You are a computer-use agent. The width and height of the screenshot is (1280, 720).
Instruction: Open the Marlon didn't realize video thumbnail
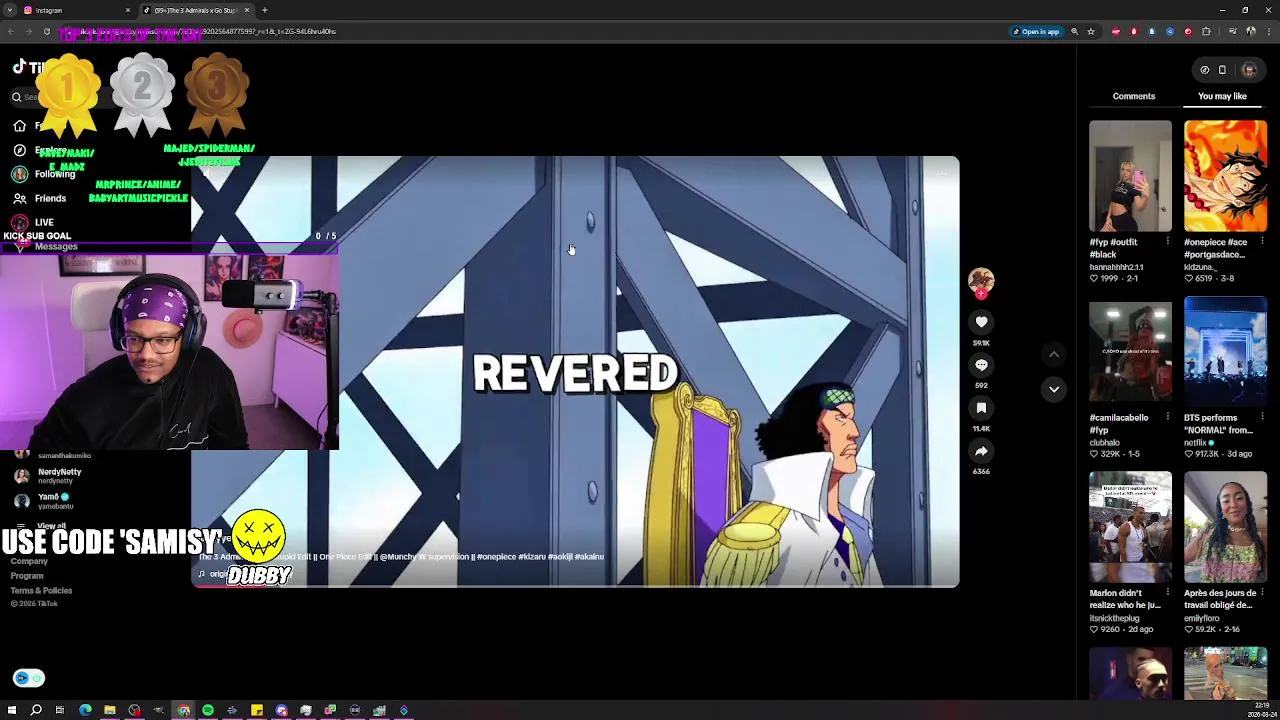click(1130, 527)
